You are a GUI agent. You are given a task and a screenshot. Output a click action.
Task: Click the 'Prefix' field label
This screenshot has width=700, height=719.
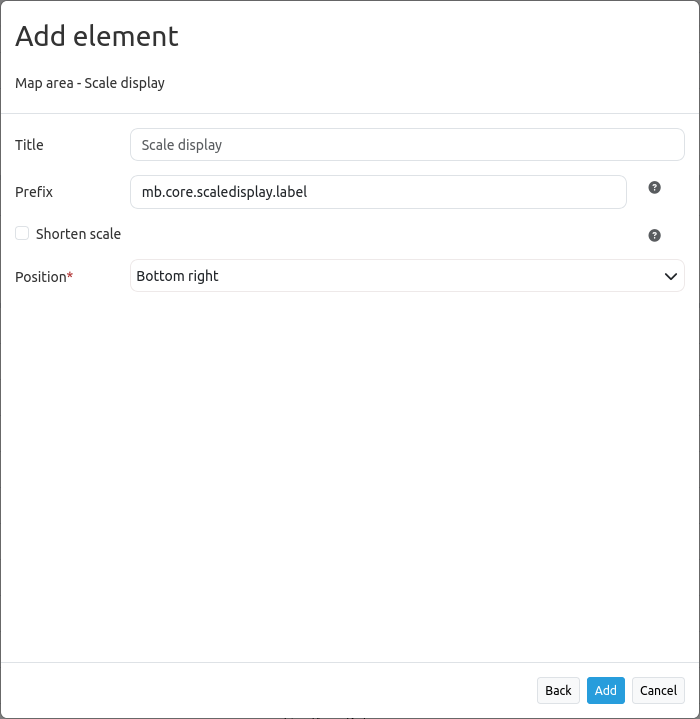pos(34,192)
